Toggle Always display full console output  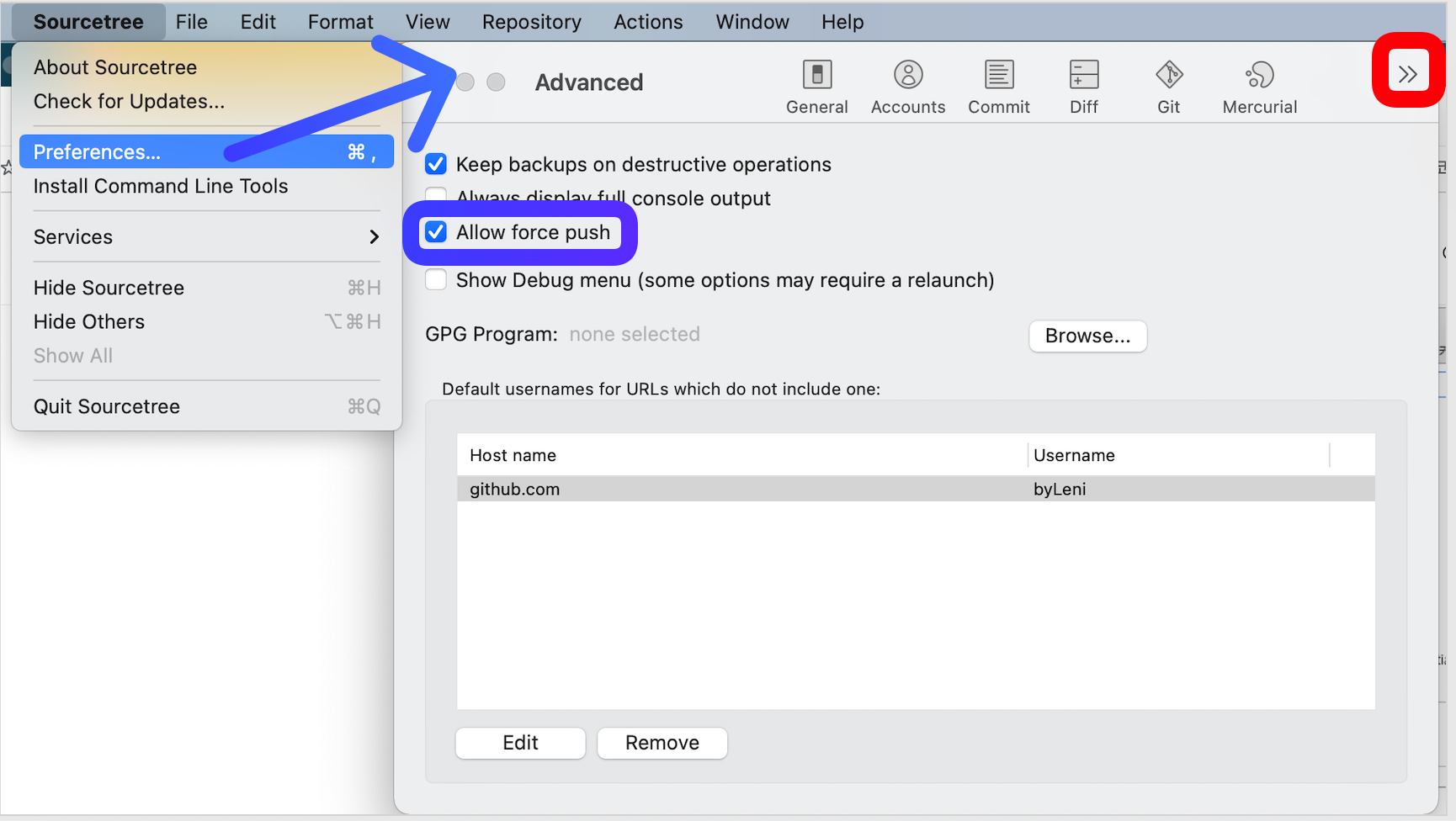tap(436, 196)
